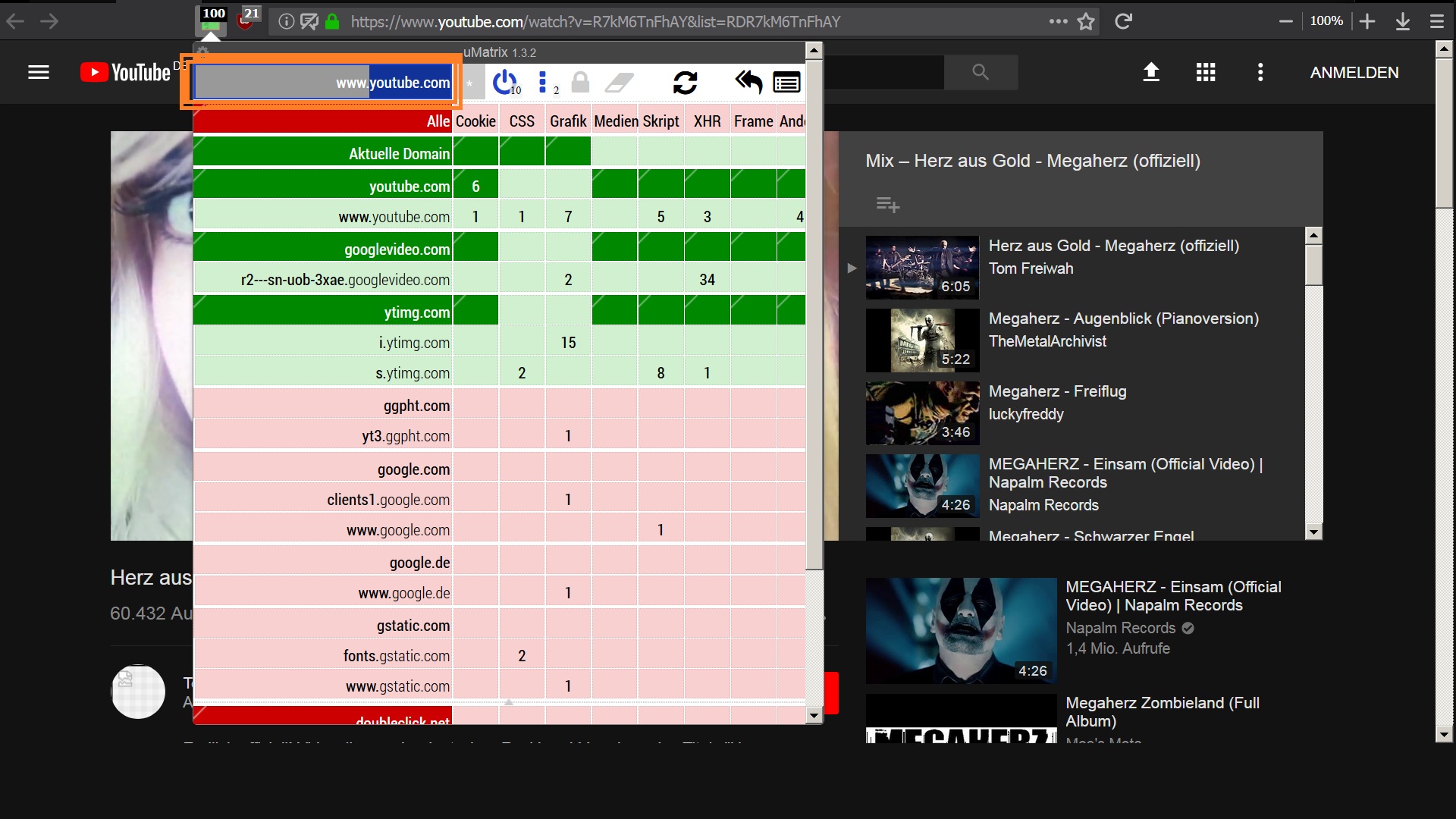Select www.youtube.com scope in uMatrix
Screen dimensions: 1456x819
(x=323, y=83)
